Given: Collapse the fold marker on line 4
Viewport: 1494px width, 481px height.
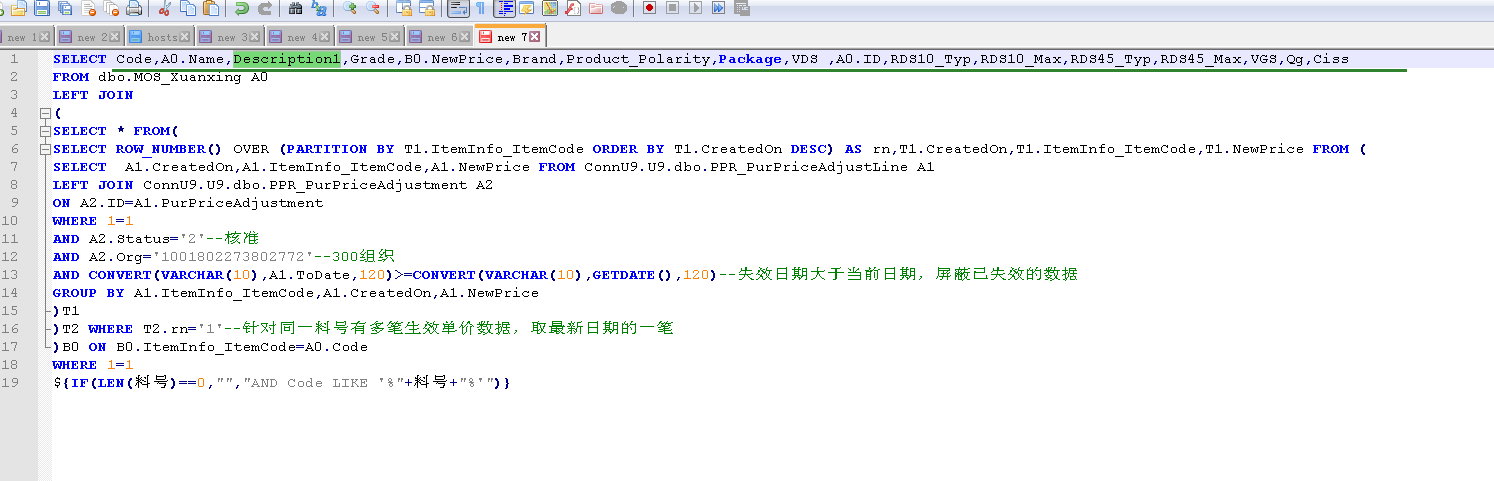Looking at the screenshot, I should click(x=45, y=113).
